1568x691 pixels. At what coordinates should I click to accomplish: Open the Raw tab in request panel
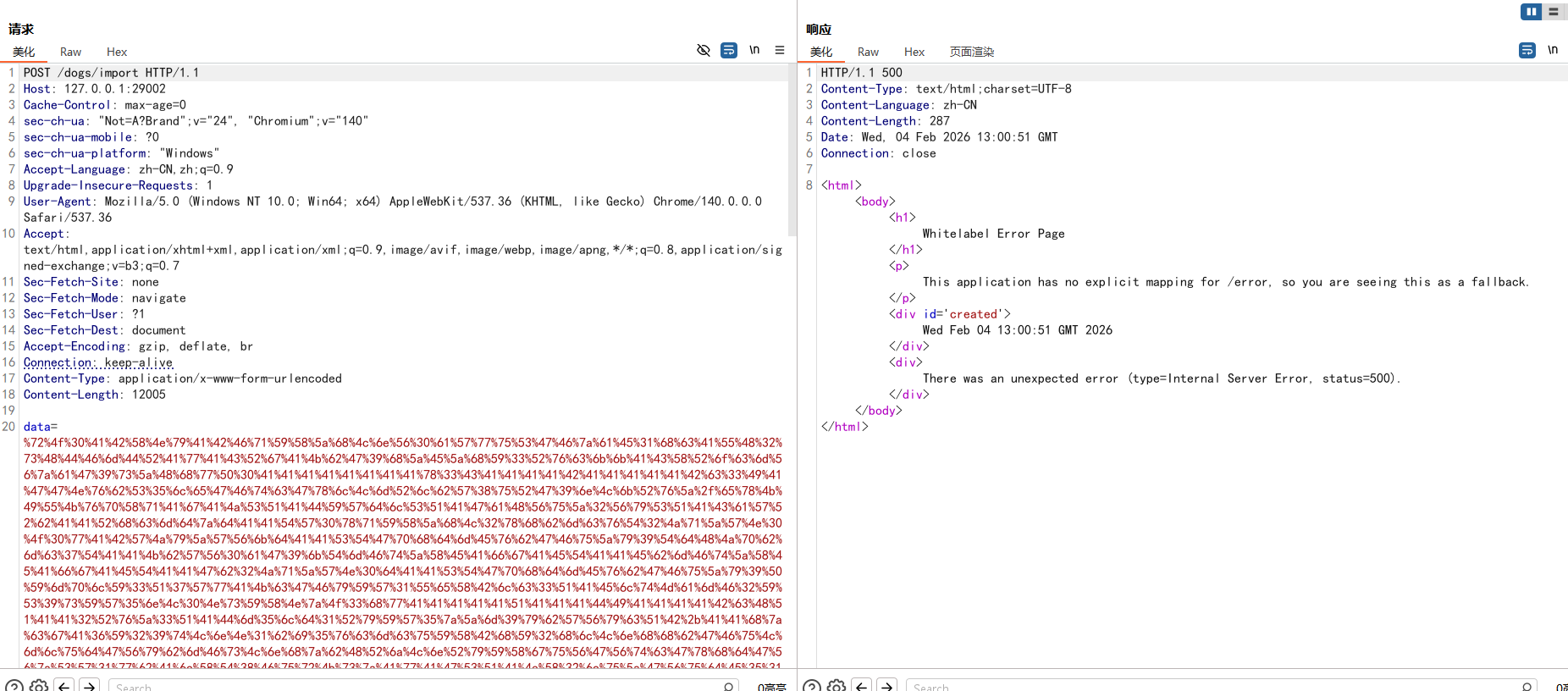[70, 52]
